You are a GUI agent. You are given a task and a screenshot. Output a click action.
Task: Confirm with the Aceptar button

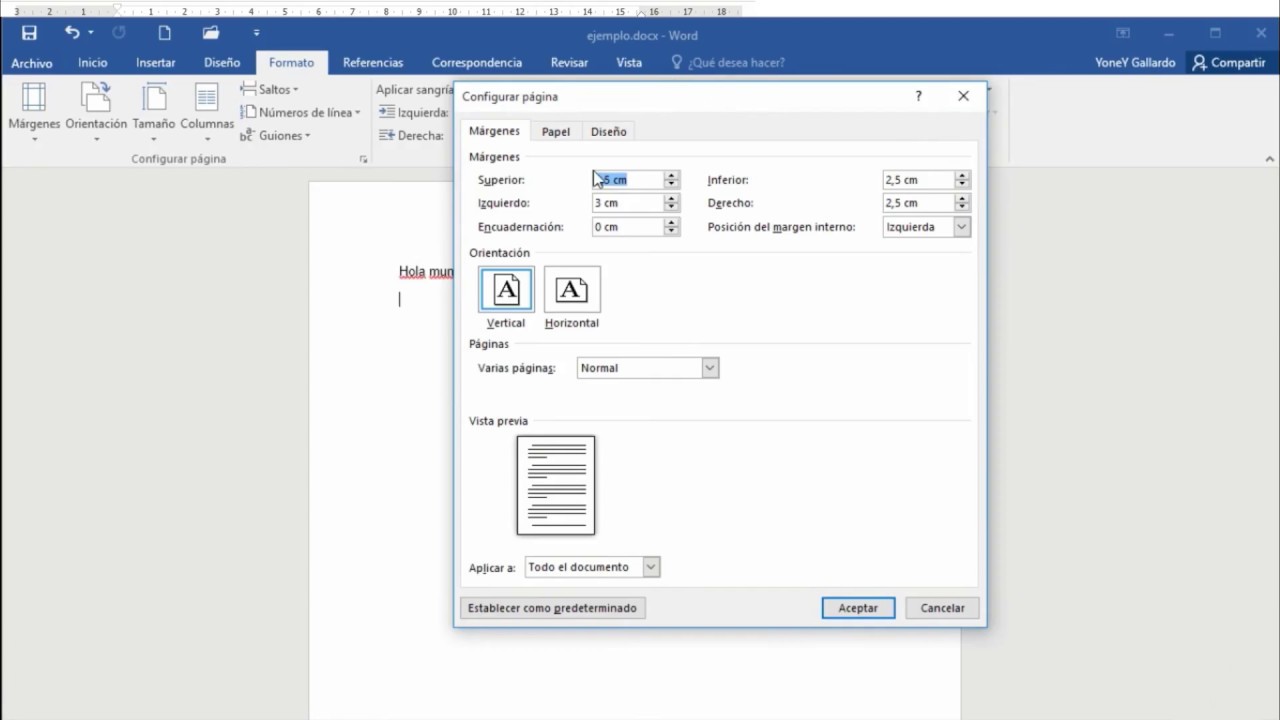click(x=858, y=608)
